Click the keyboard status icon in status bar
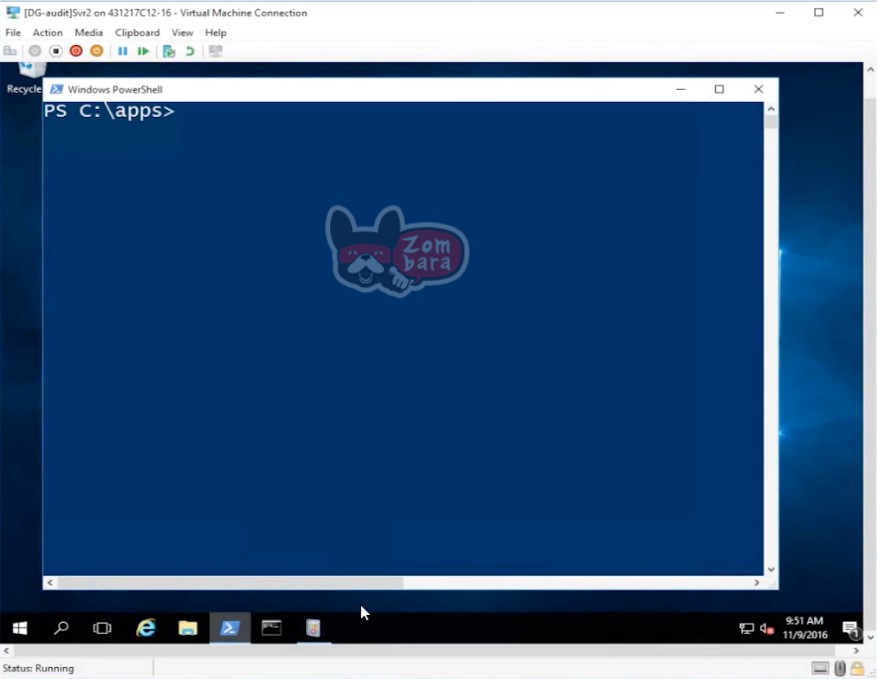This screenshot has width=878, height=679. 820,668
